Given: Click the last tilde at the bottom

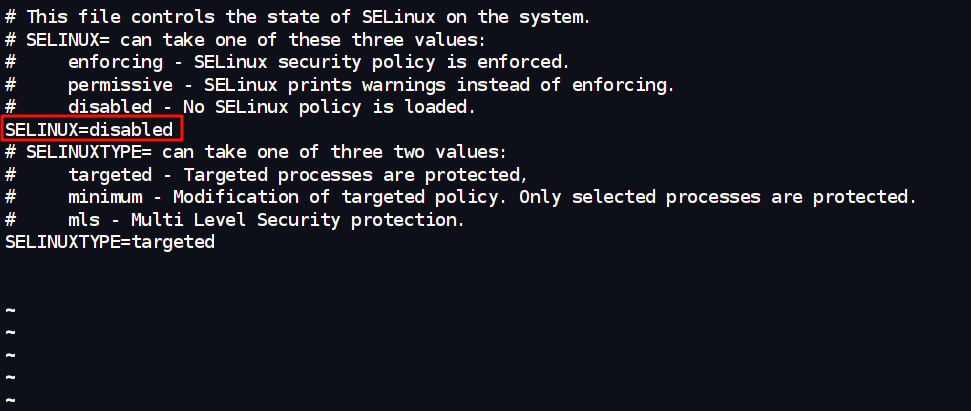Looking at the screenshot, I should pos(10,400).
